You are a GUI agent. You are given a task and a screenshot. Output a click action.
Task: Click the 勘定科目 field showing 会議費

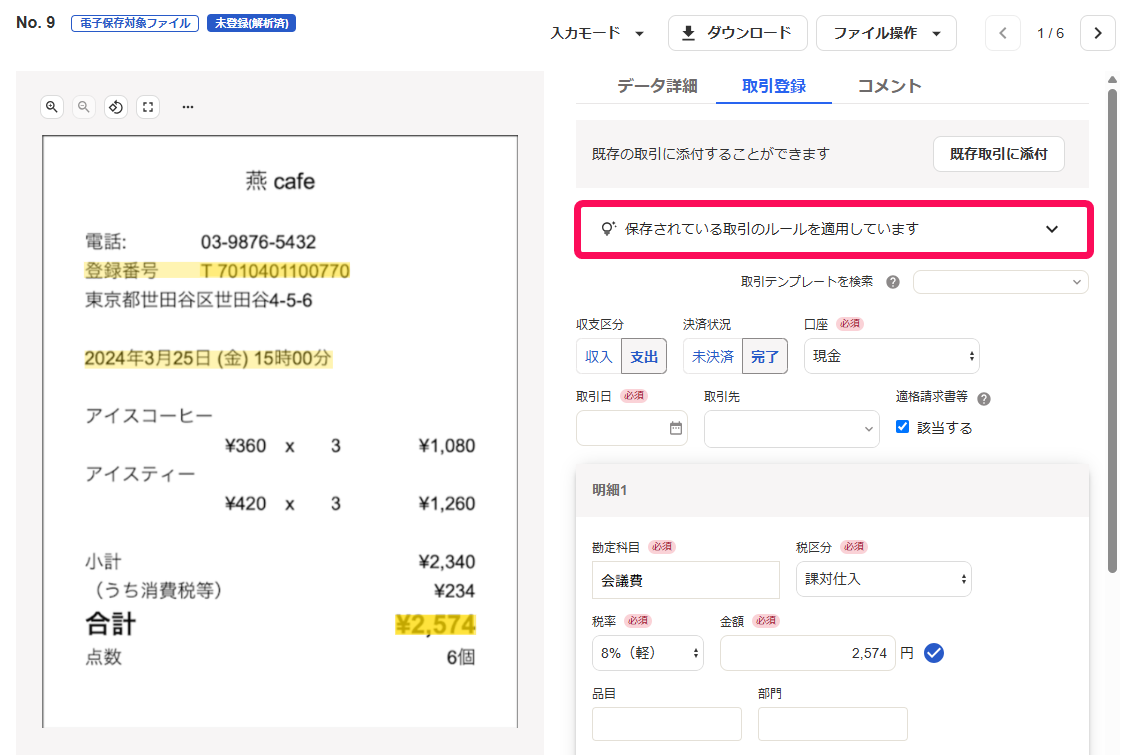[x=686, y=580]
